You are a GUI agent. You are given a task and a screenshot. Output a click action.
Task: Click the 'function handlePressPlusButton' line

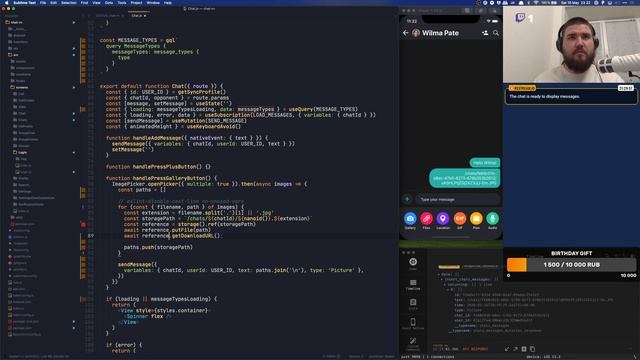(x=158, y=167)
